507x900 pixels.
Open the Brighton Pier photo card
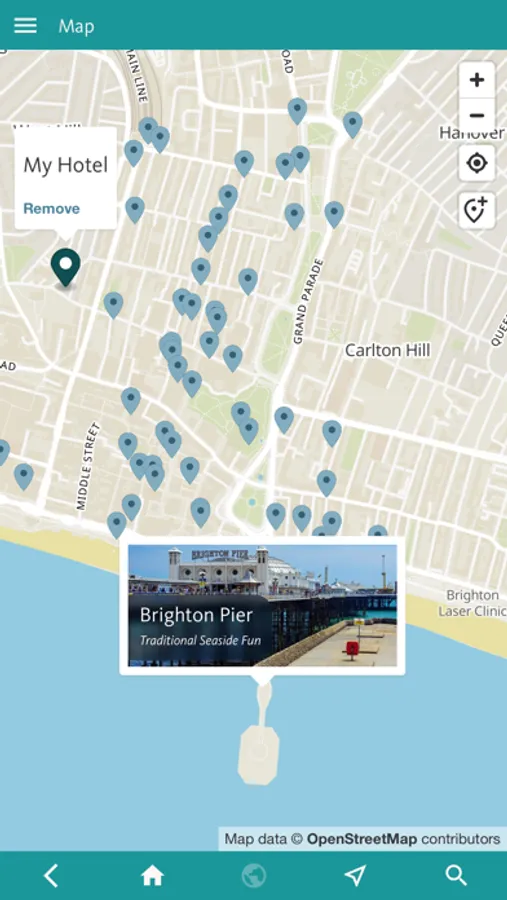tap(262, 606)
